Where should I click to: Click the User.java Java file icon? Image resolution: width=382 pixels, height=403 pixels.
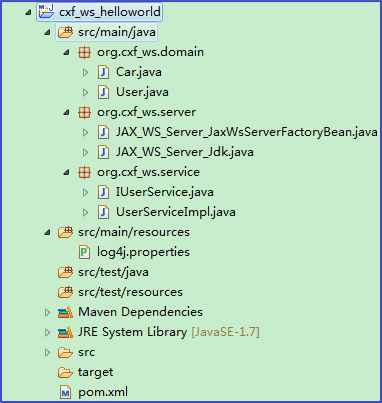point(103,92)
